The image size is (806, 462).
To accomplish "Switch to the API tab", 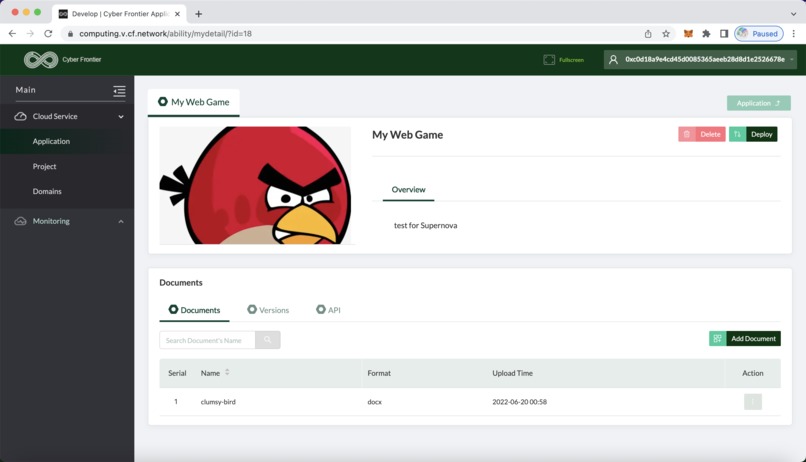I will 328,310.
